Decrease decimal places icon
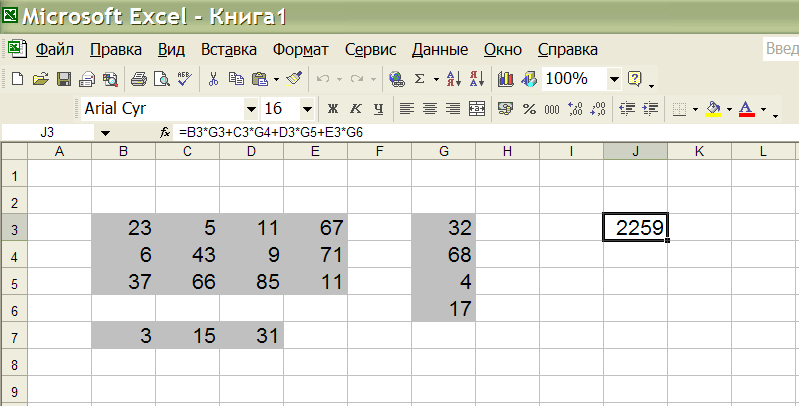This screenshot has height=406, width=799. tap(598, 109)
